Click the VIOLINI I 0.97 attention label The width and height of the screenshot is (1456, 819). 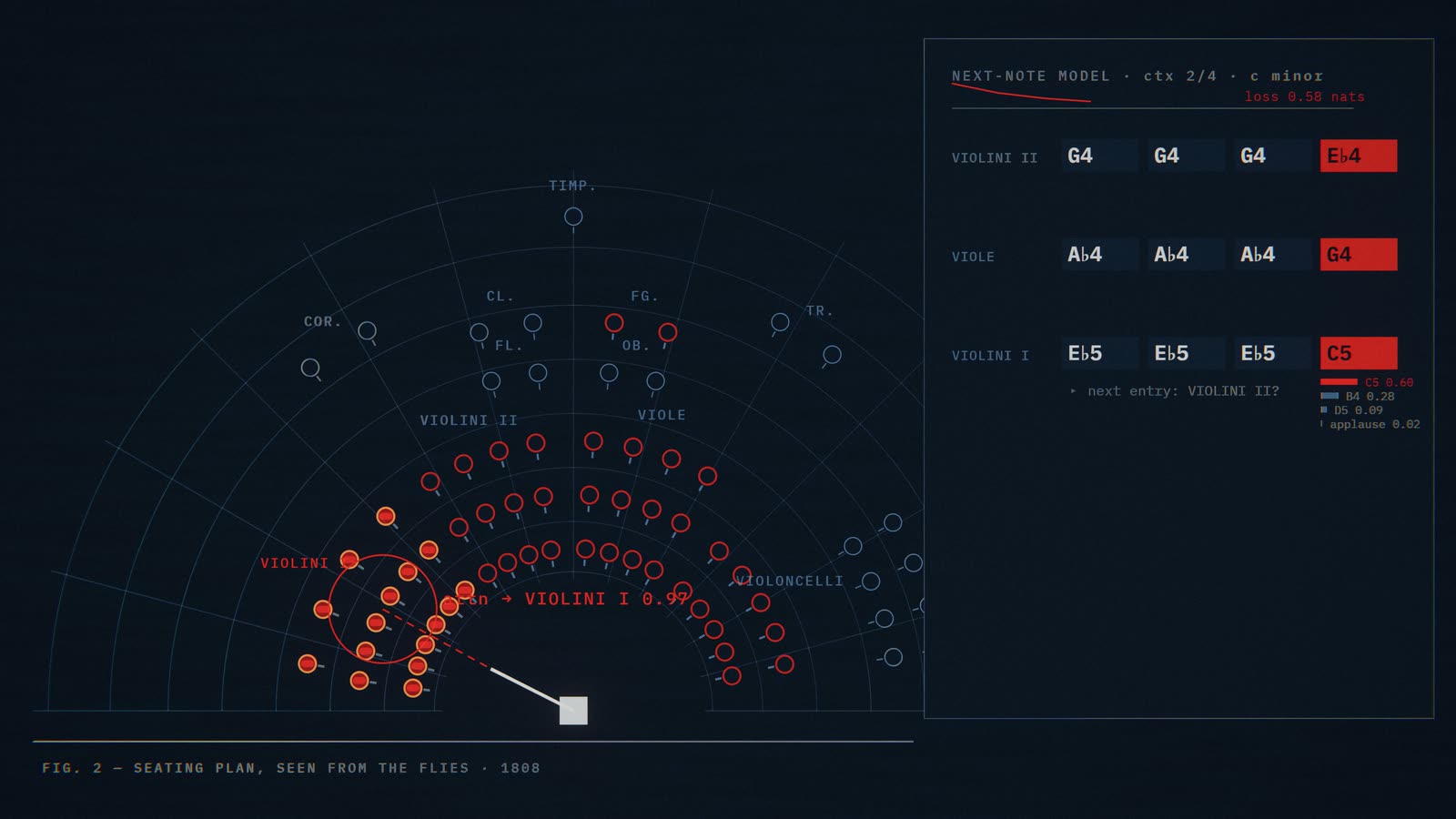(606, 599)
